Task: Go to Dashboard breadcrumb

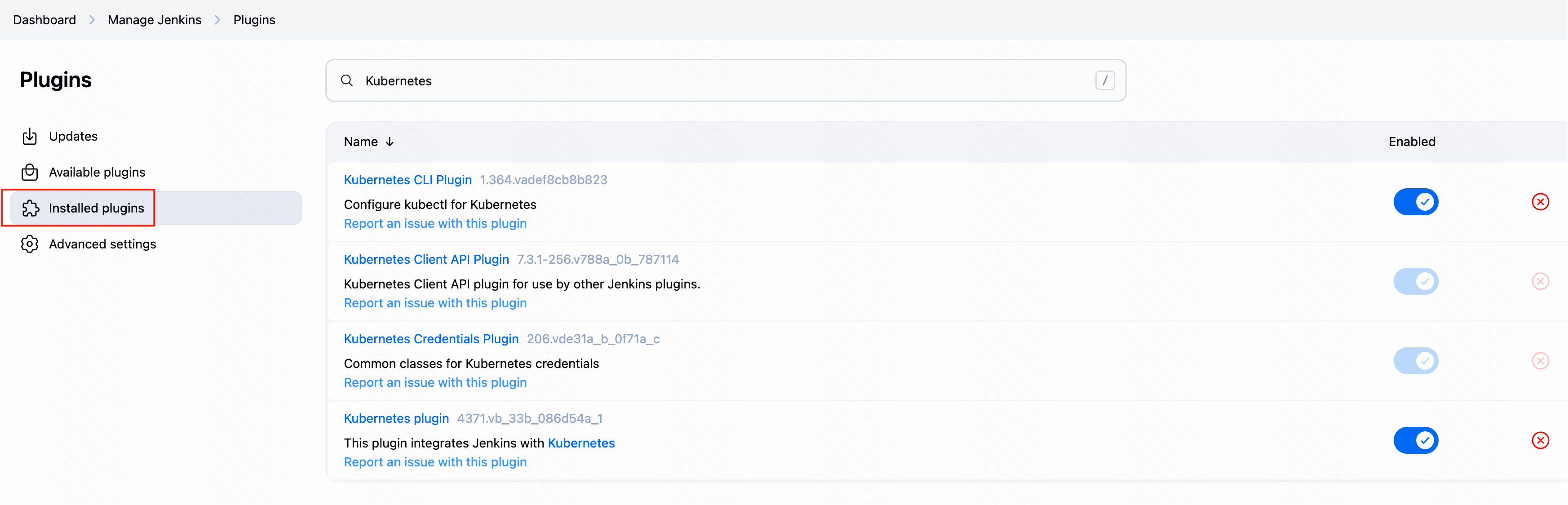Action: pyautogui.click(x=44, y=20)
